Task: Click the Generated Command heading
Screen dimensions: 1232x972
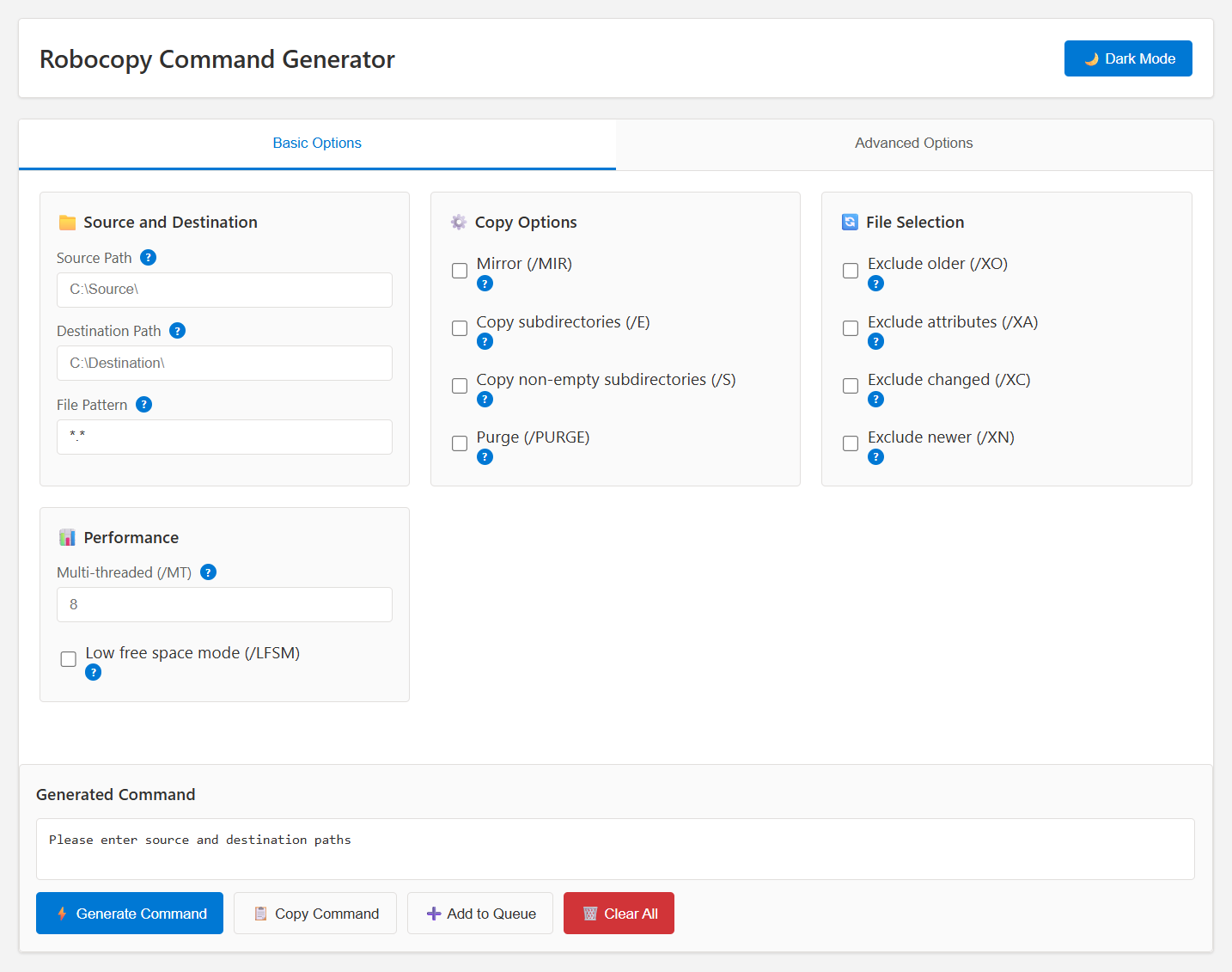Action: tap(116, 795)
